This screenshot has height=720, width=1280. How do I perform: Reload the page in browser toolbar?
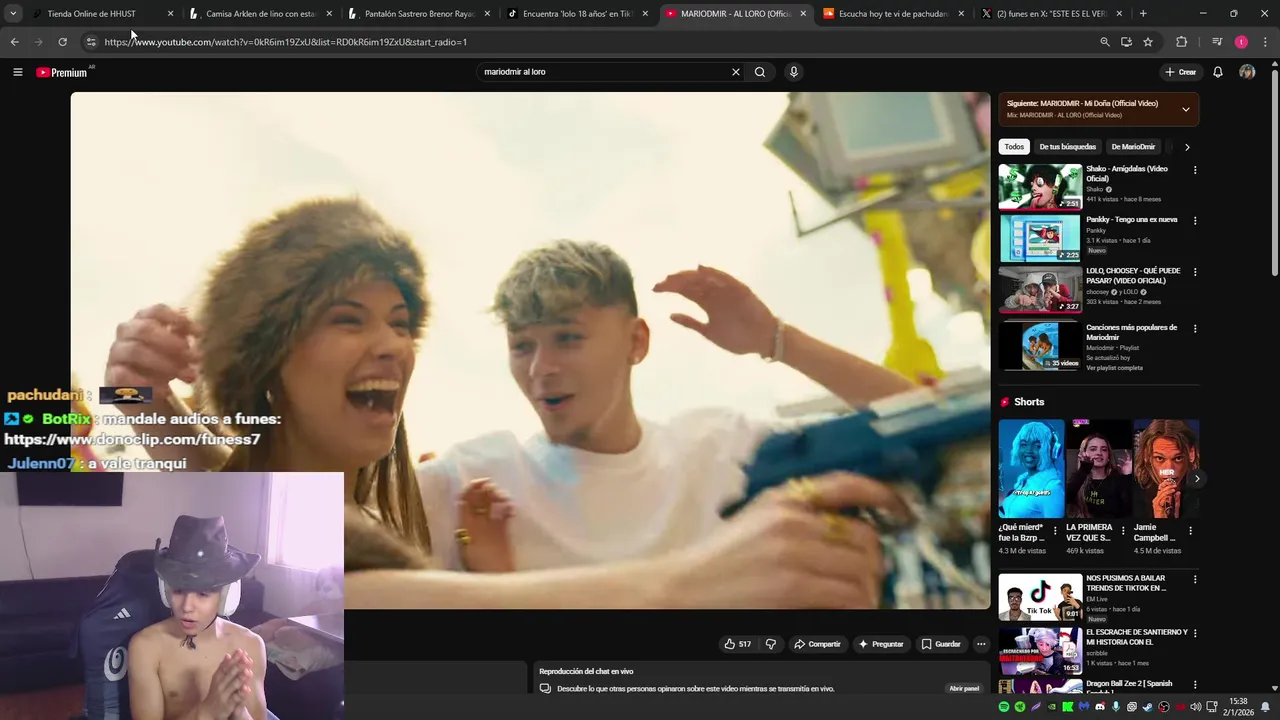tap(62, 42)
